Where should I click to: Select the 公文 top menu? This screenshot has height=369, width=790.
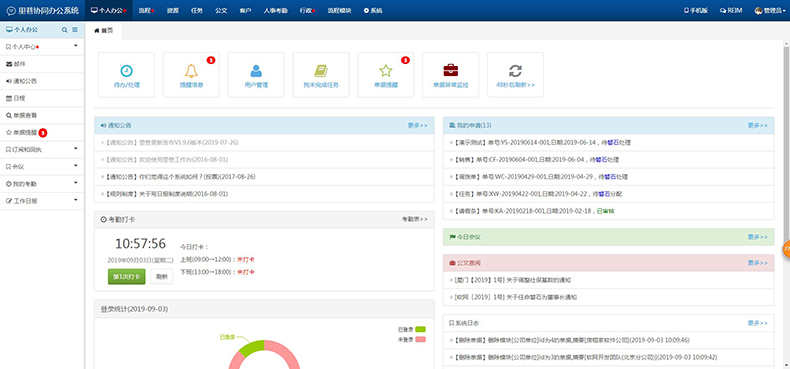tap(221, 11)
